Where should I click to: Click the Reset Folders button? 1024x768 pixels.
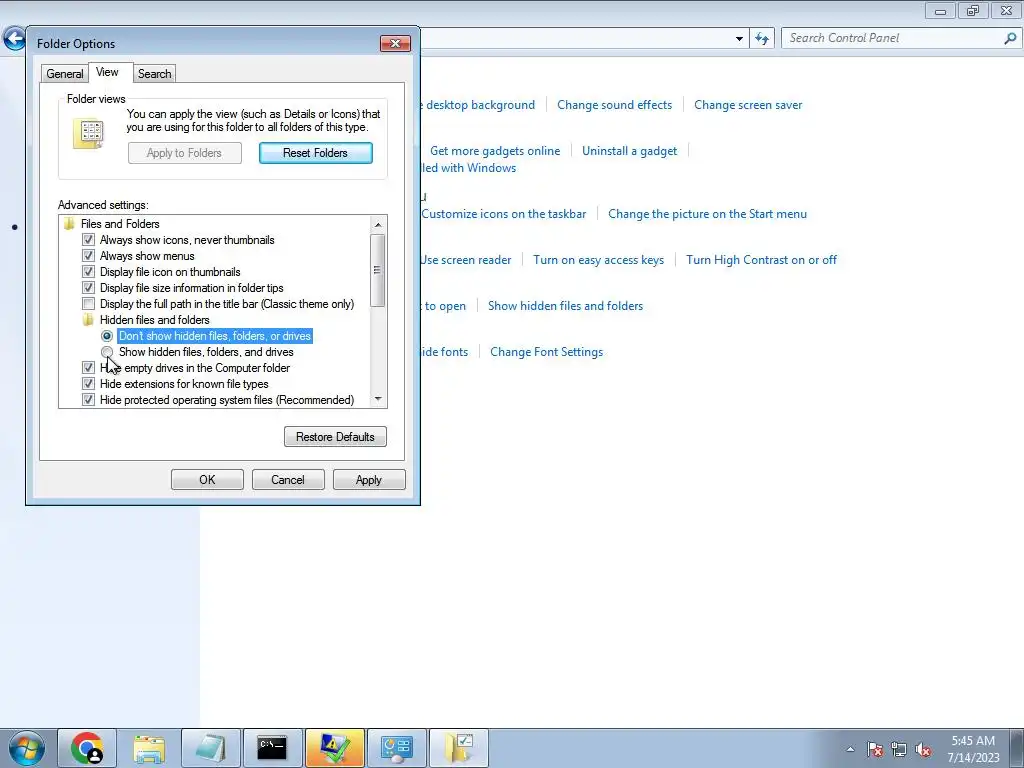tap(315, 153)
